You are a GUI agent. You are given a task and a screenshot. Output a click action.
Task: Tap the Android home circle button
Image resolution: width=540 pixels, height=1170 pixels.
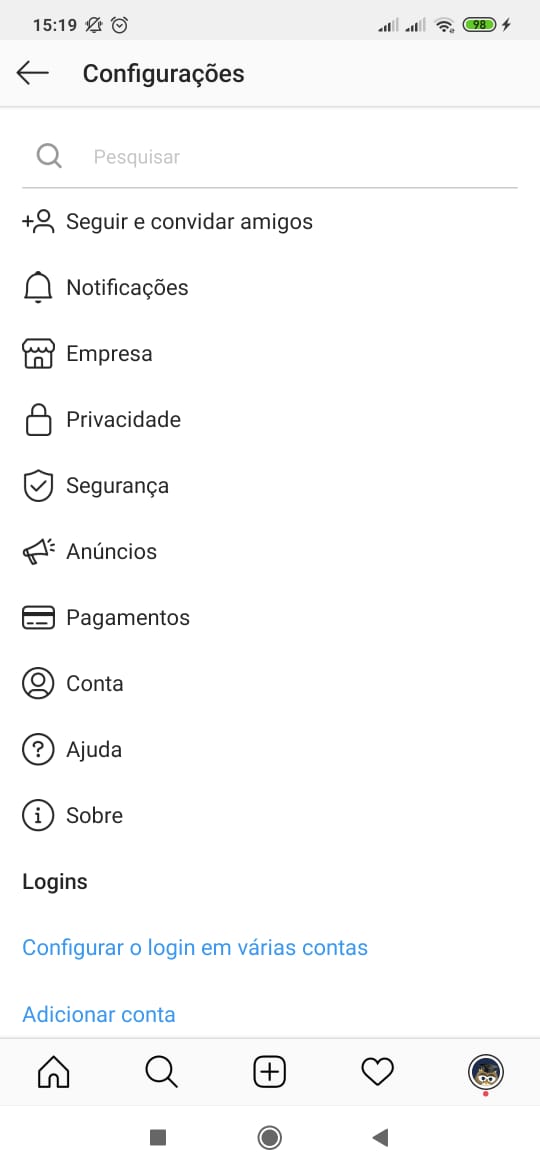coord(269,1137)
